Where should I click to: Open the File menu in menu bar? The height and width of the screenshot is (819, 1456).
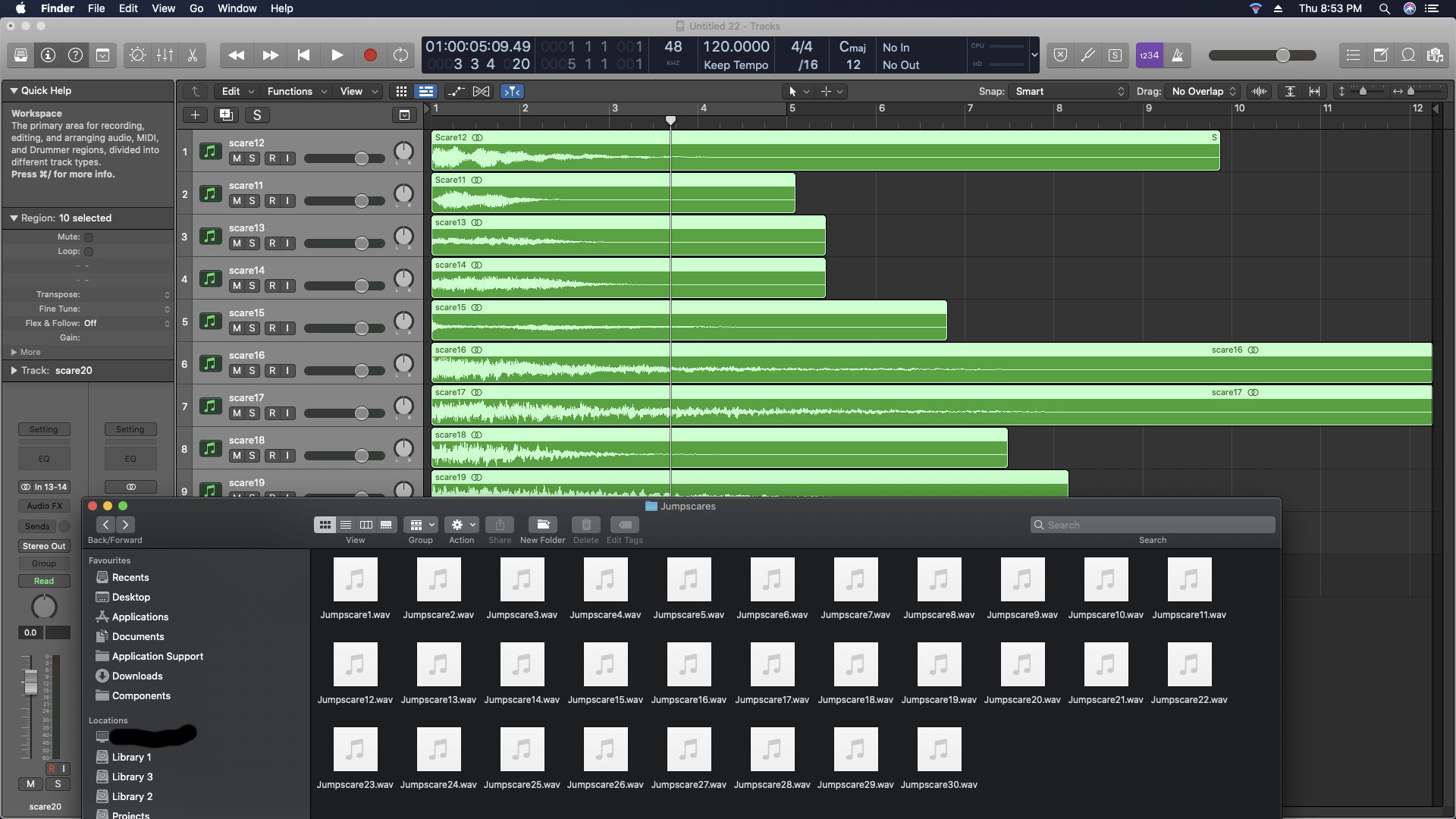pyautogui.click(x=96, y=8)
